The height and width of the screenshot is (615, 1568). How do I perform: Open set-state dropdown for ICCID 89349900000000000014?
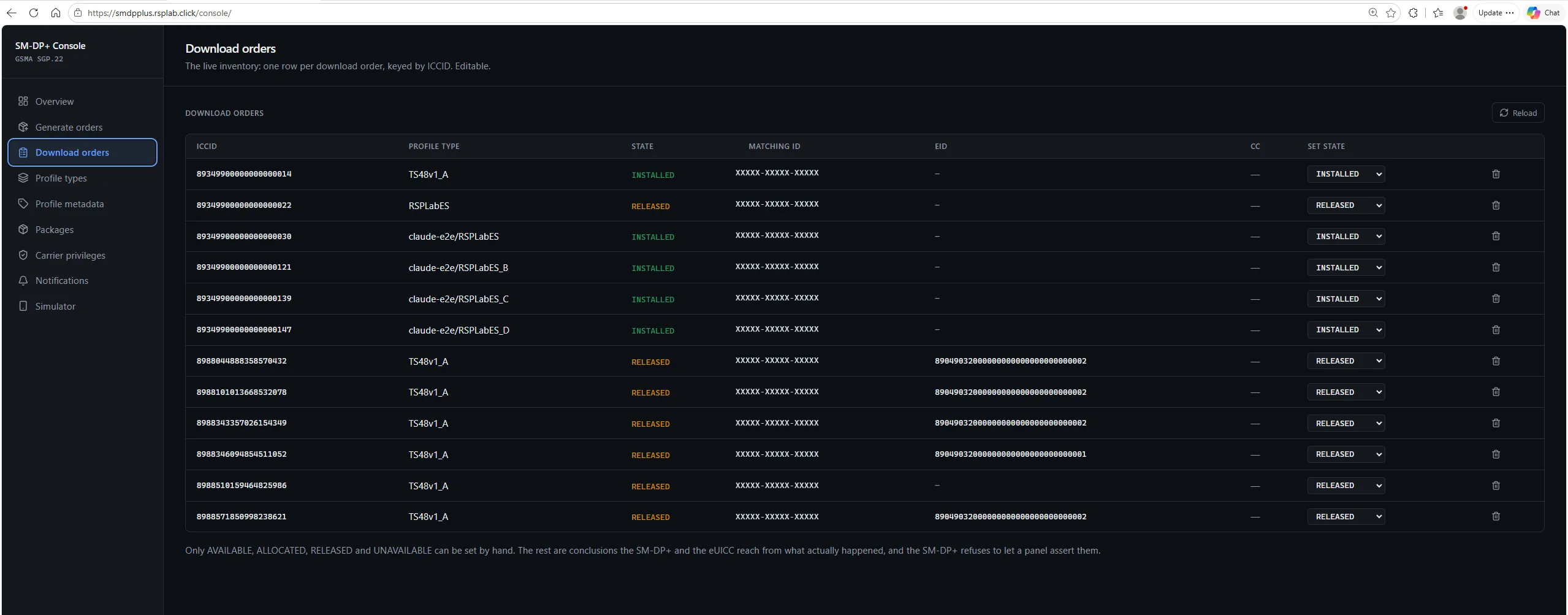(1346, 174)
